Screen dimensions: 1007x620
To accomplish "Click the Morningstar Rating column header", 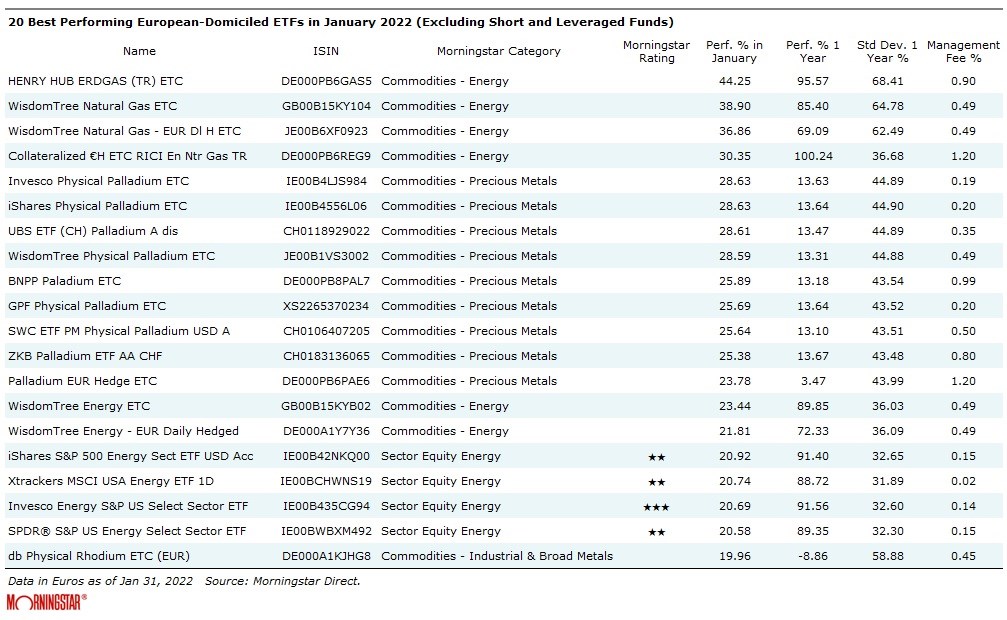I will pos(656,52).
